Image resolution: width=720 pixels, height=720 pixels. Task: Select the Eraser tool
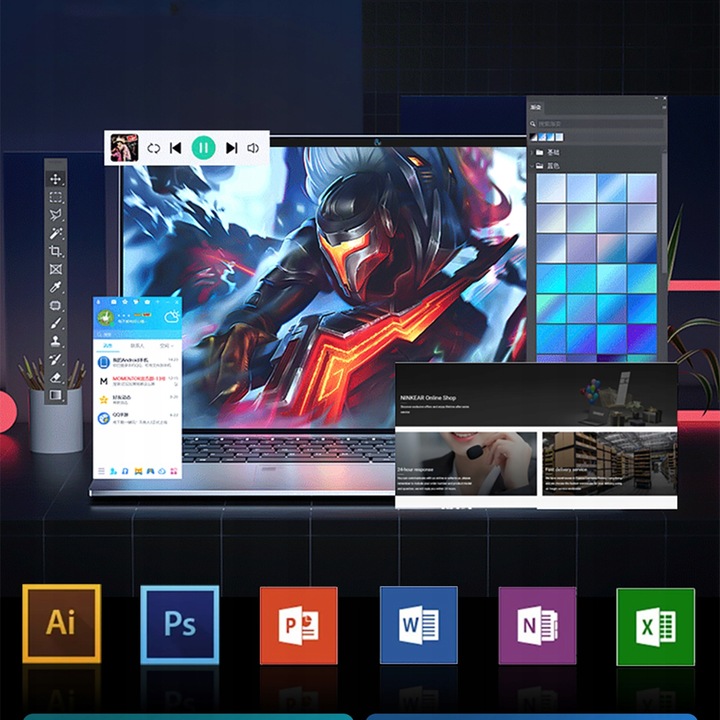[56, 377]
